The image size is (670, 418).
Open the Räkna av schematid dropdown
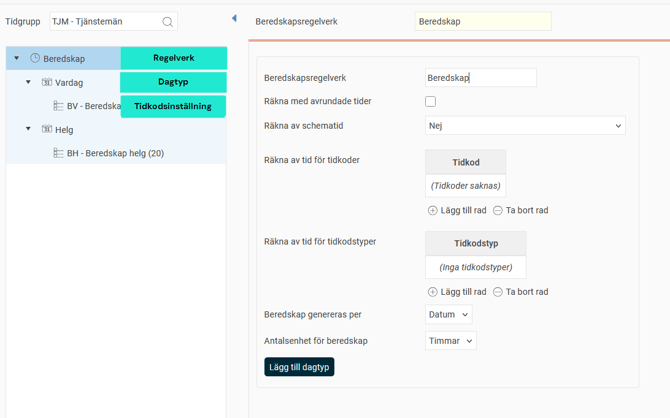(x=525, y=126)
